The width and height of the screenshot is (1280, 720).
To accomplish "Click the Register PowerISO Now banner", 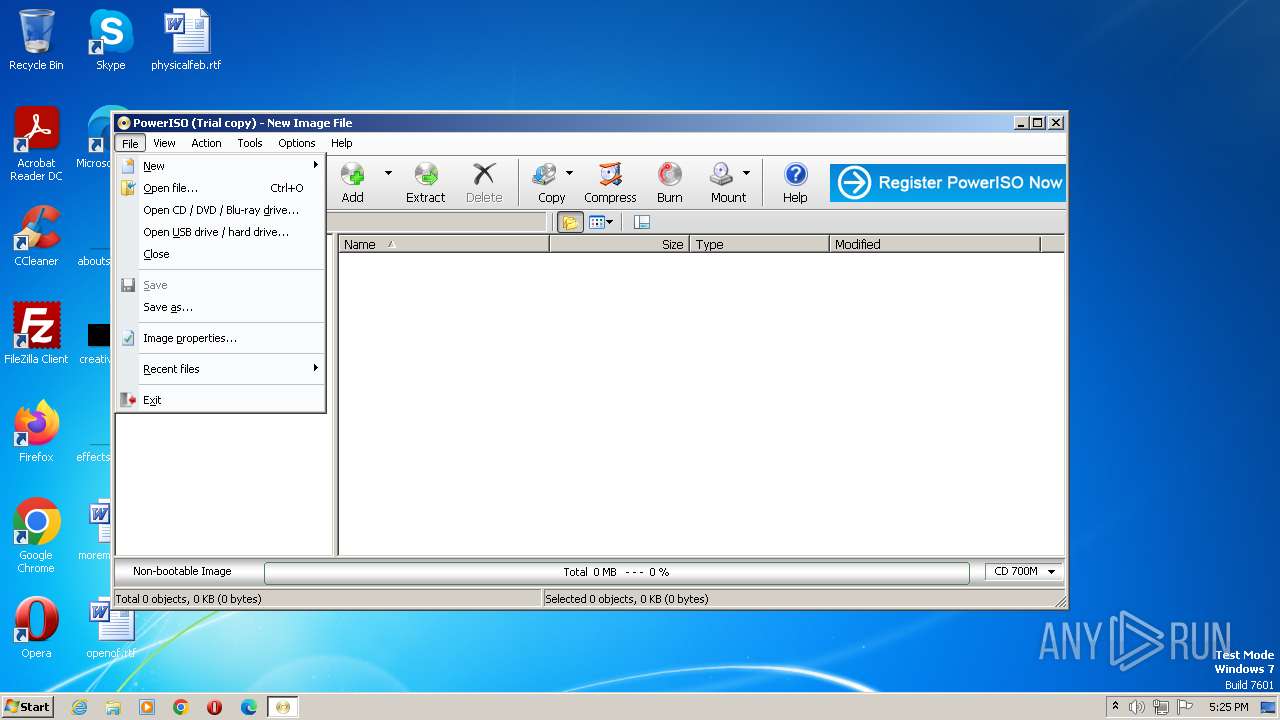I will [x=947, y=183].
